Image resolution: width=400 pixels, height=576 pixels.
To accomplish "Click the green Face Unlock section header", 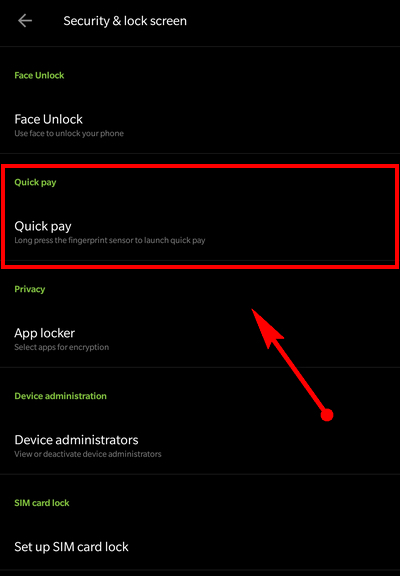I will (x=39, y=75).
